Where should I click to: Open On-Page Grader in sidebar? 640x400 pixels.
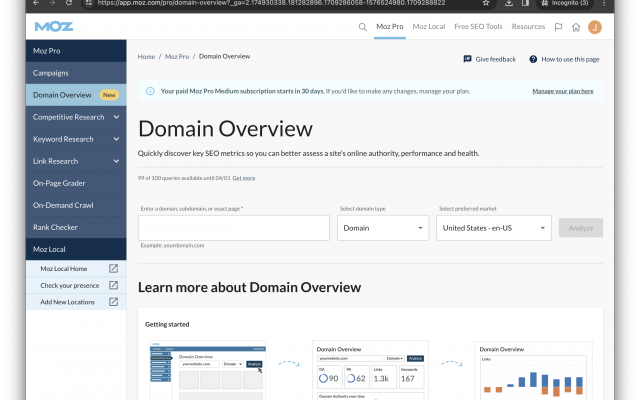(76, 183)
